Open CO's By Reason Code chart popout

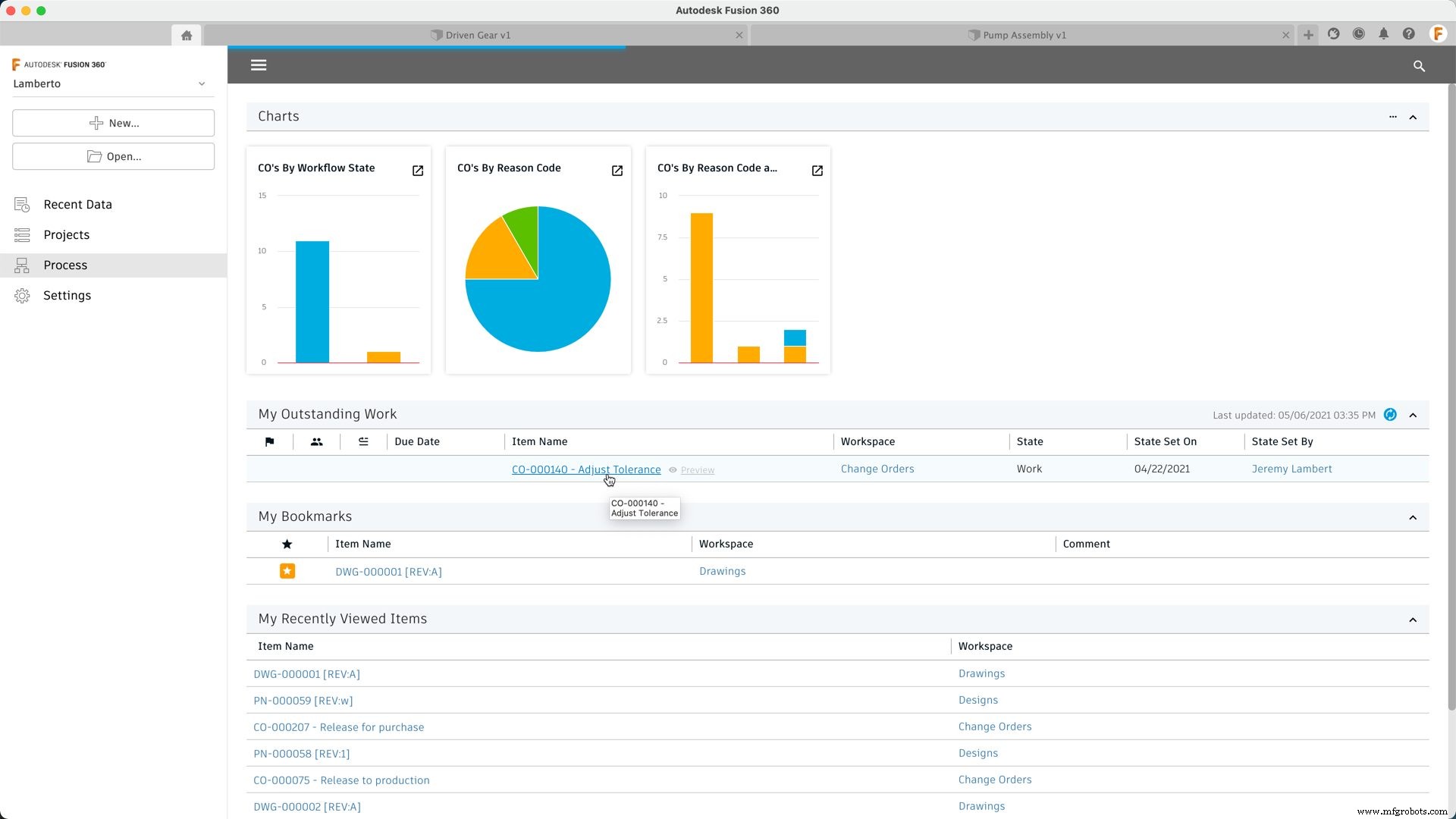(x=617, y=171)
